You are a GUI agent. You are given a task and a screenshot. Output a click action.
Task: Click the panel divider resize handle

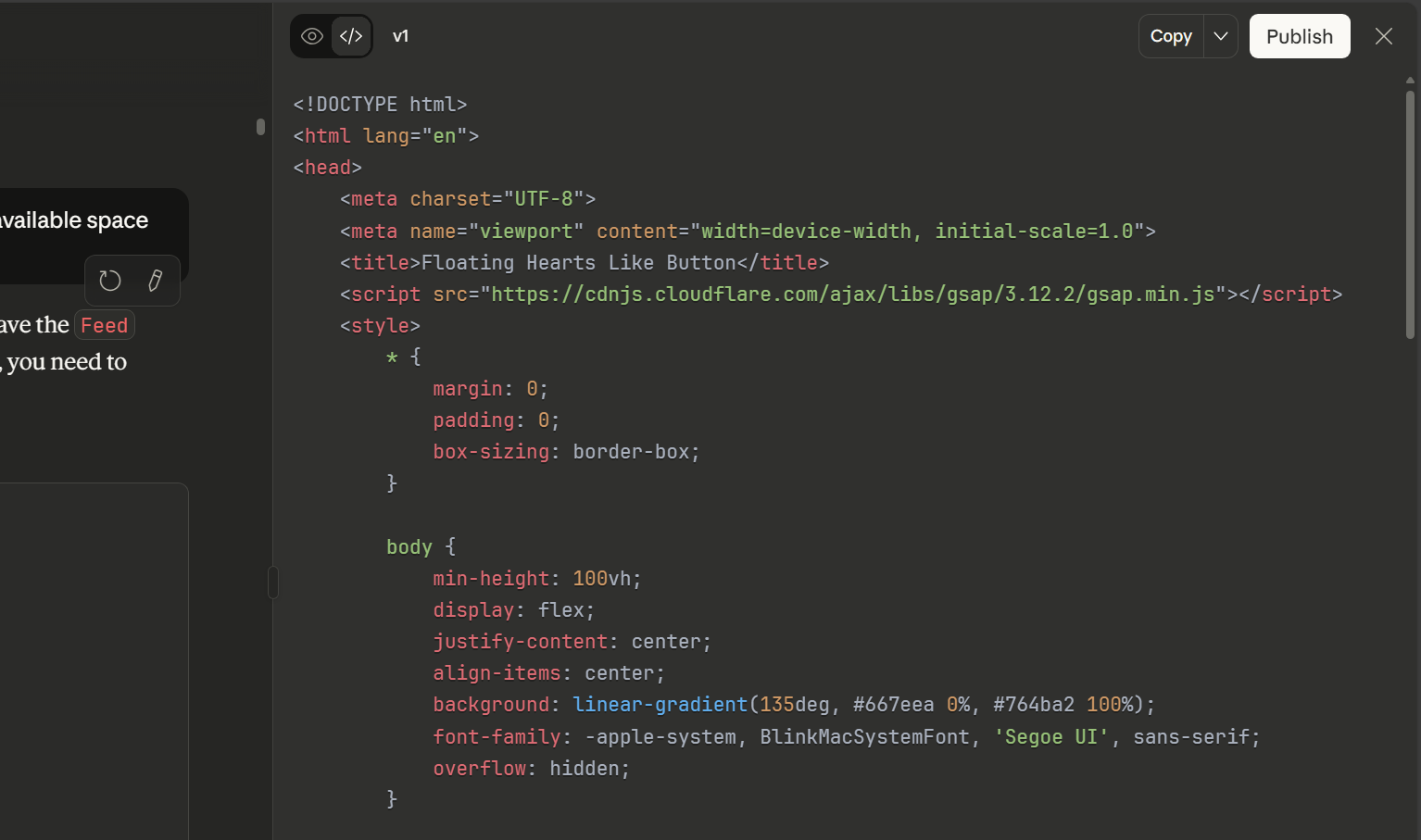273,583
